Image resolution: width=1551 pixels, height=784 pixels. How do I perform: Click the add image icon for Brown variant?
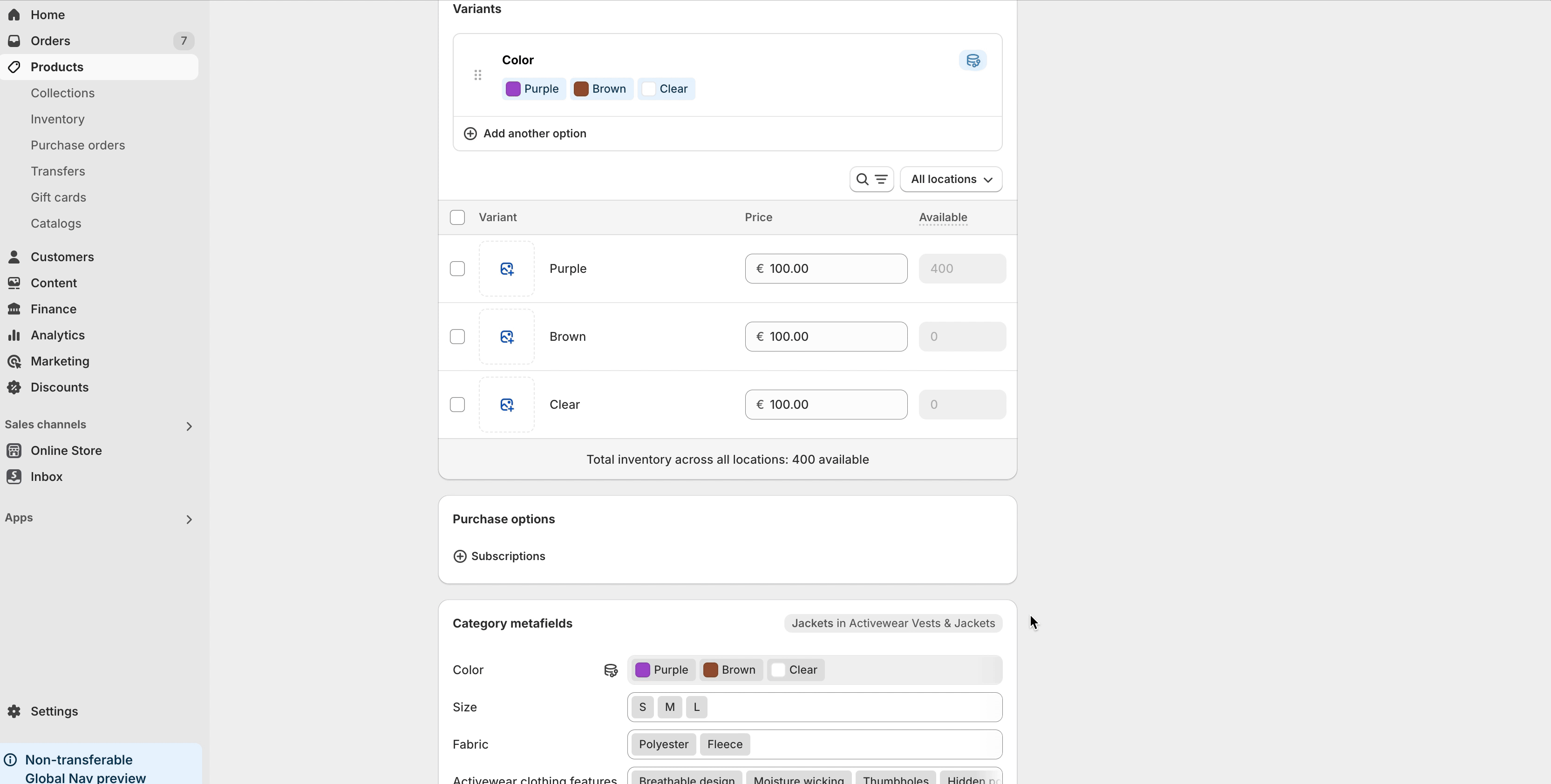coord(506,337)
